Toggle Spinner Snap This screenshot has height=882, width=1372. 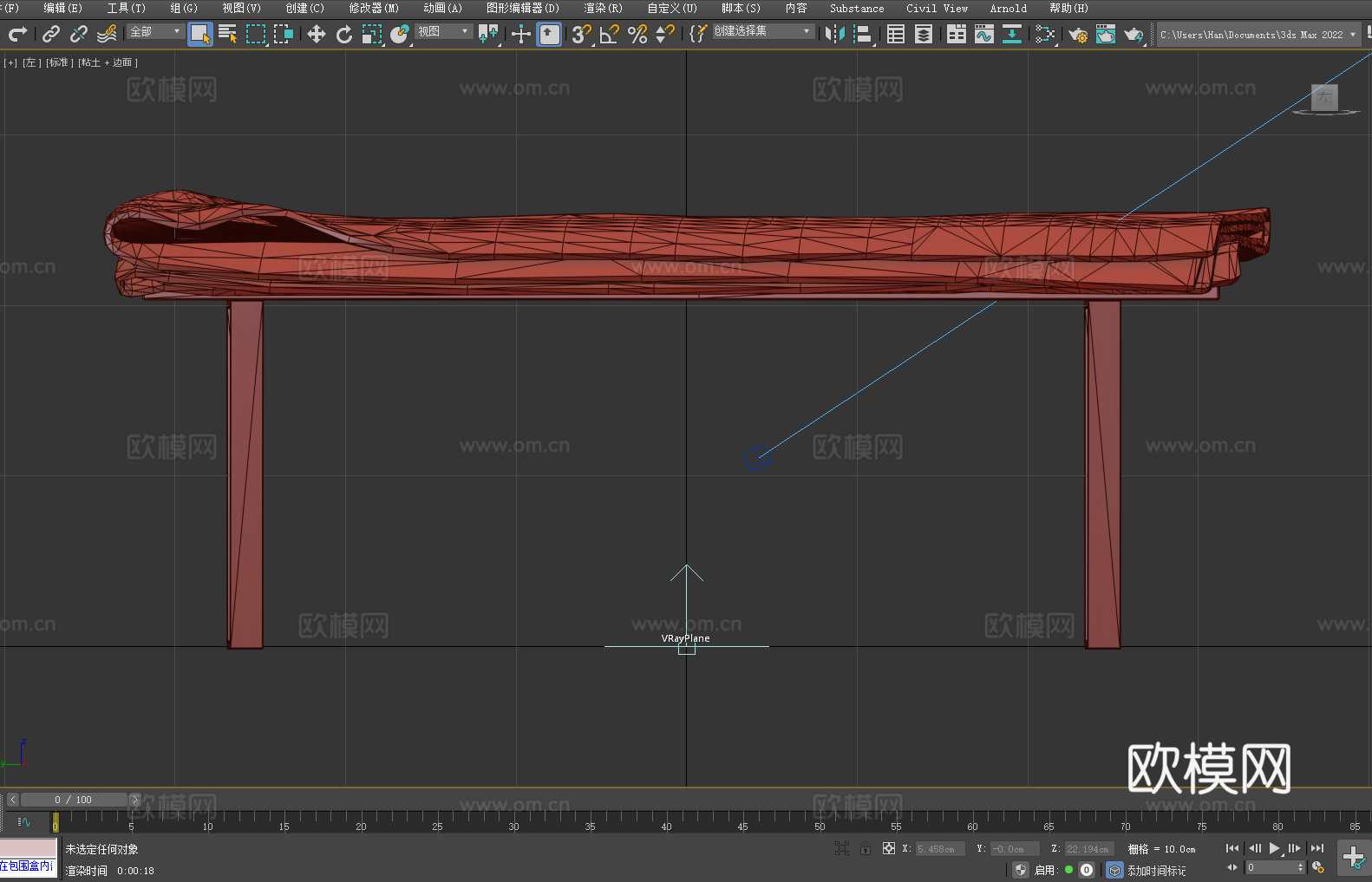[x=665, y=34]
